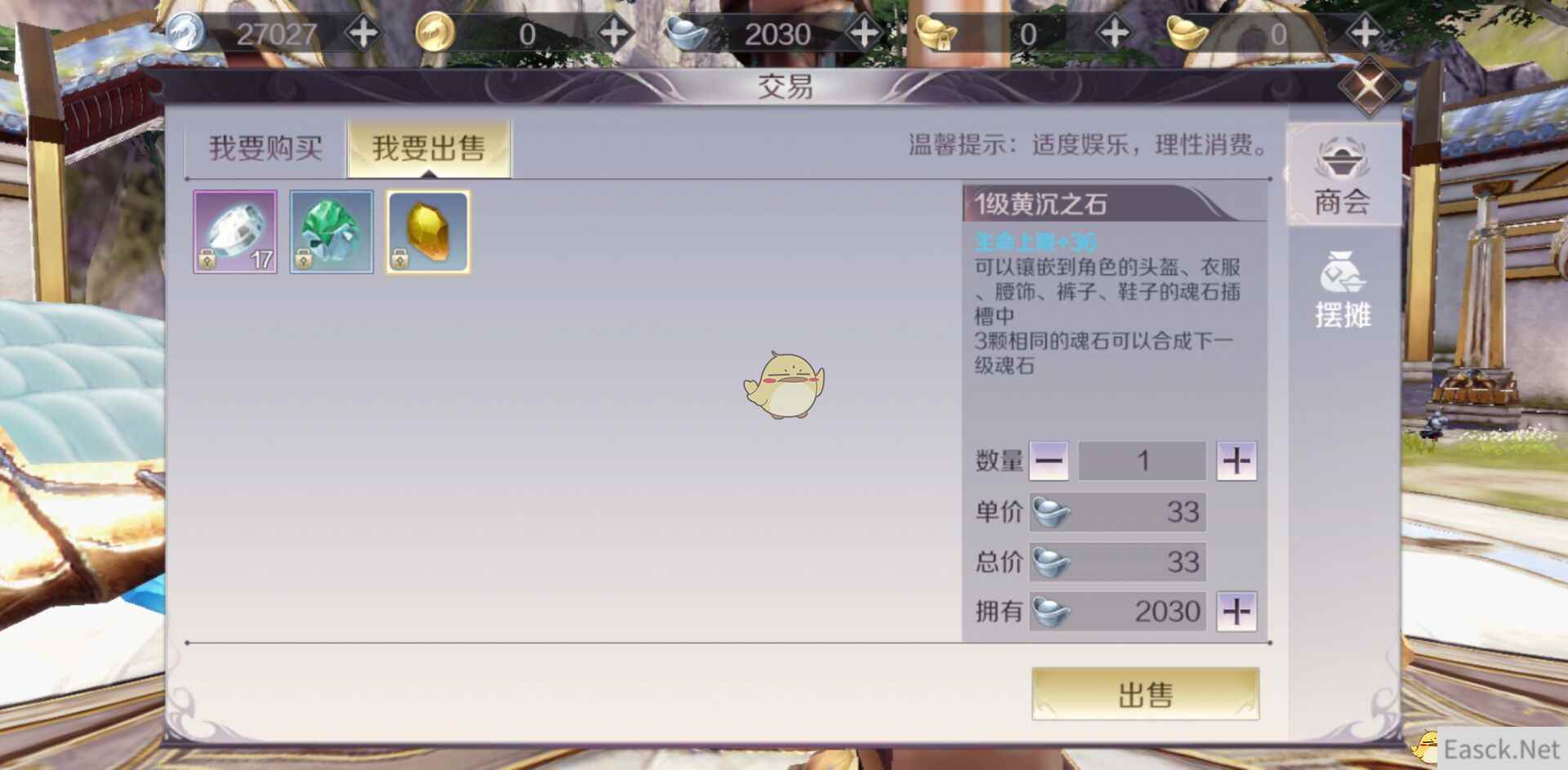Select the white gem item with count 17
The image size is (1568, 770).
pyautogui.click(x=235, y=232)
